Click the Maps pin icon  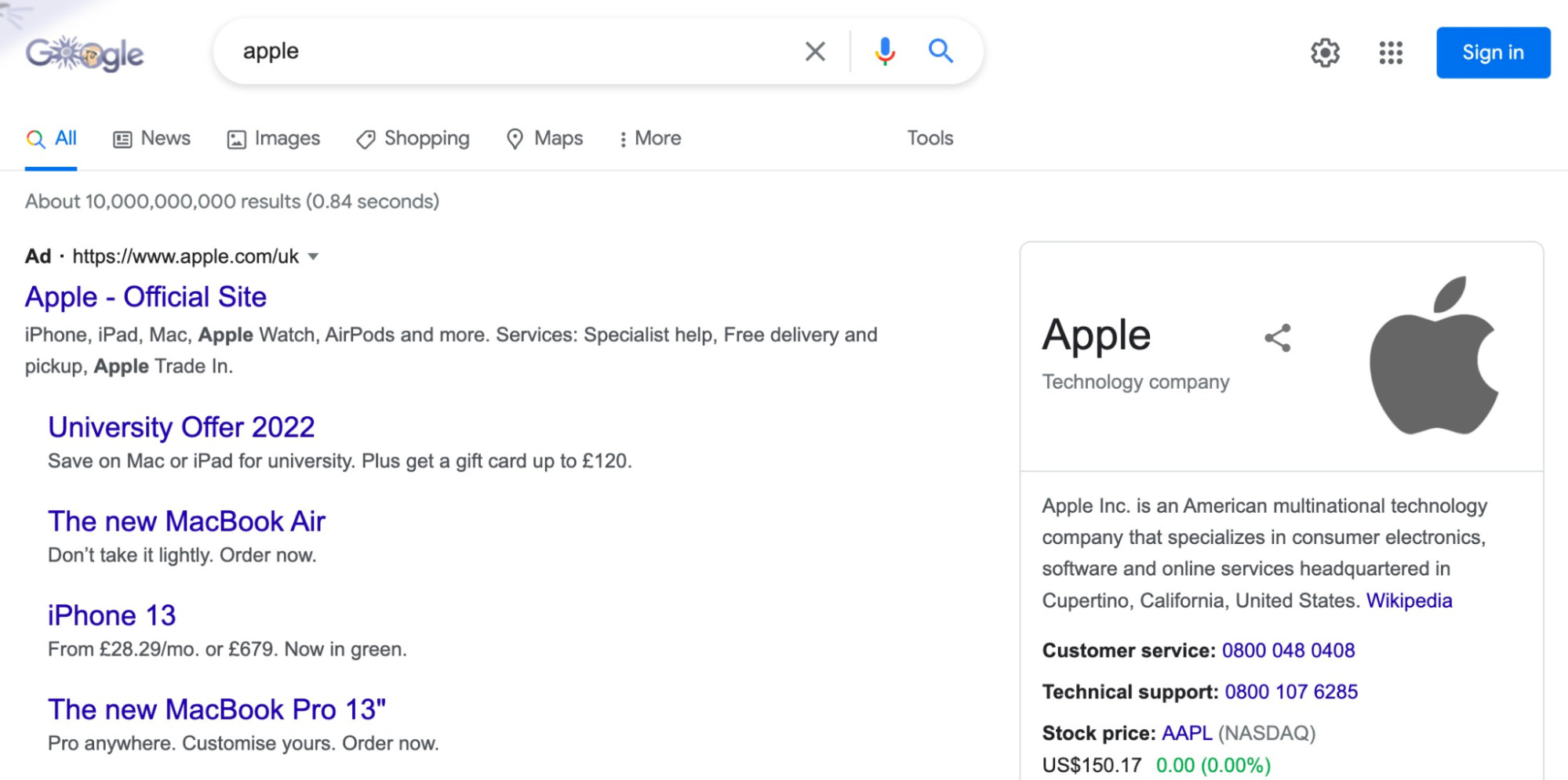(x=515, y=138)
